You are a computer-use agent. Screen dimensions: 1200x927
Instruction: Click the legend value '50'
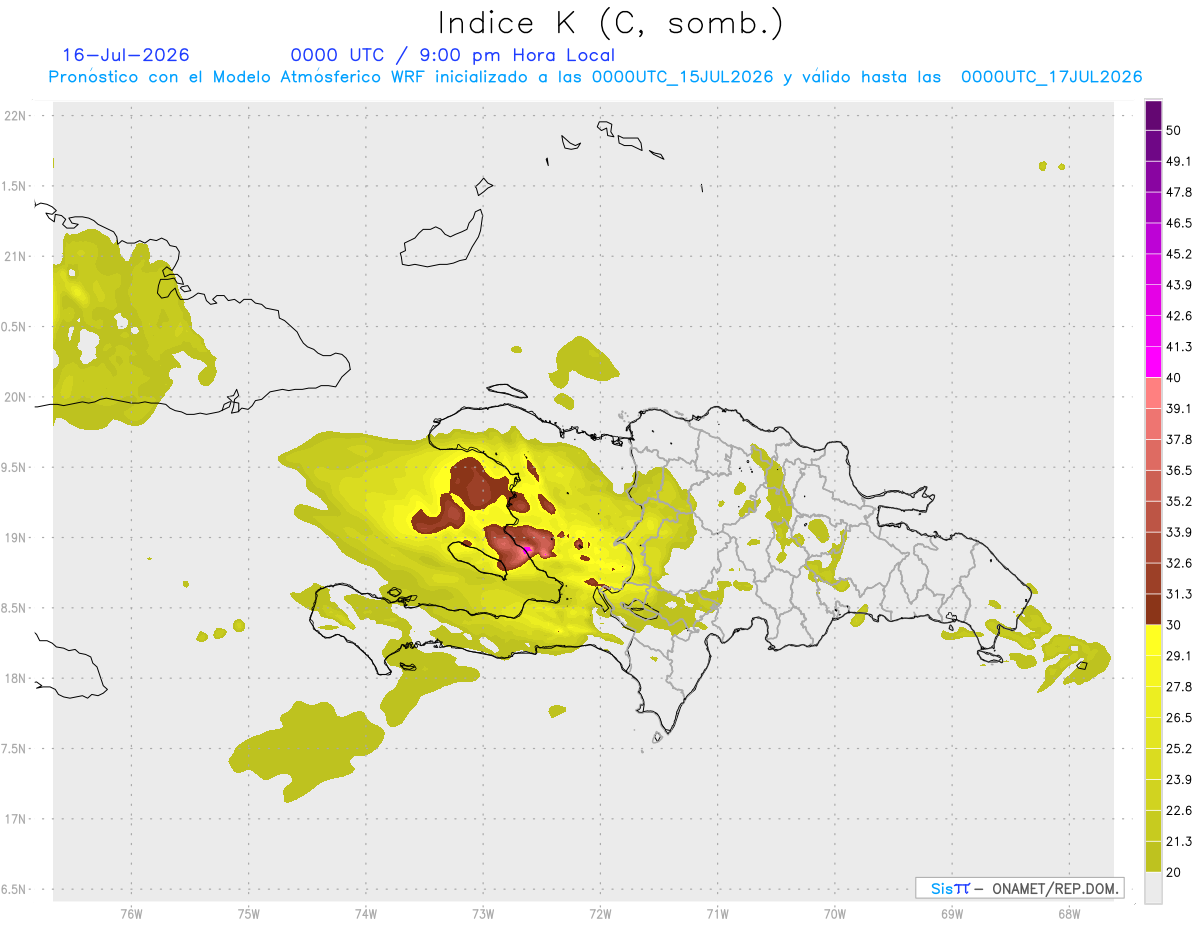[1174, 131]
